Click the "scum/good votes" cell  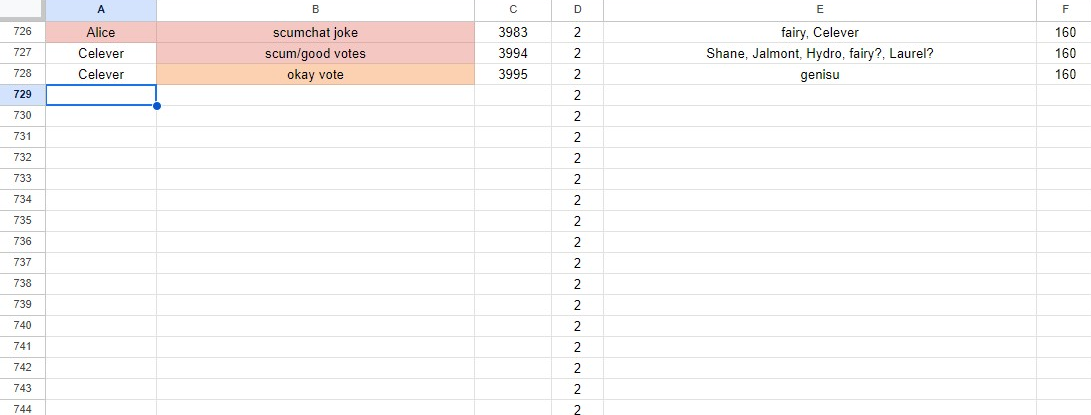(315, 54)
